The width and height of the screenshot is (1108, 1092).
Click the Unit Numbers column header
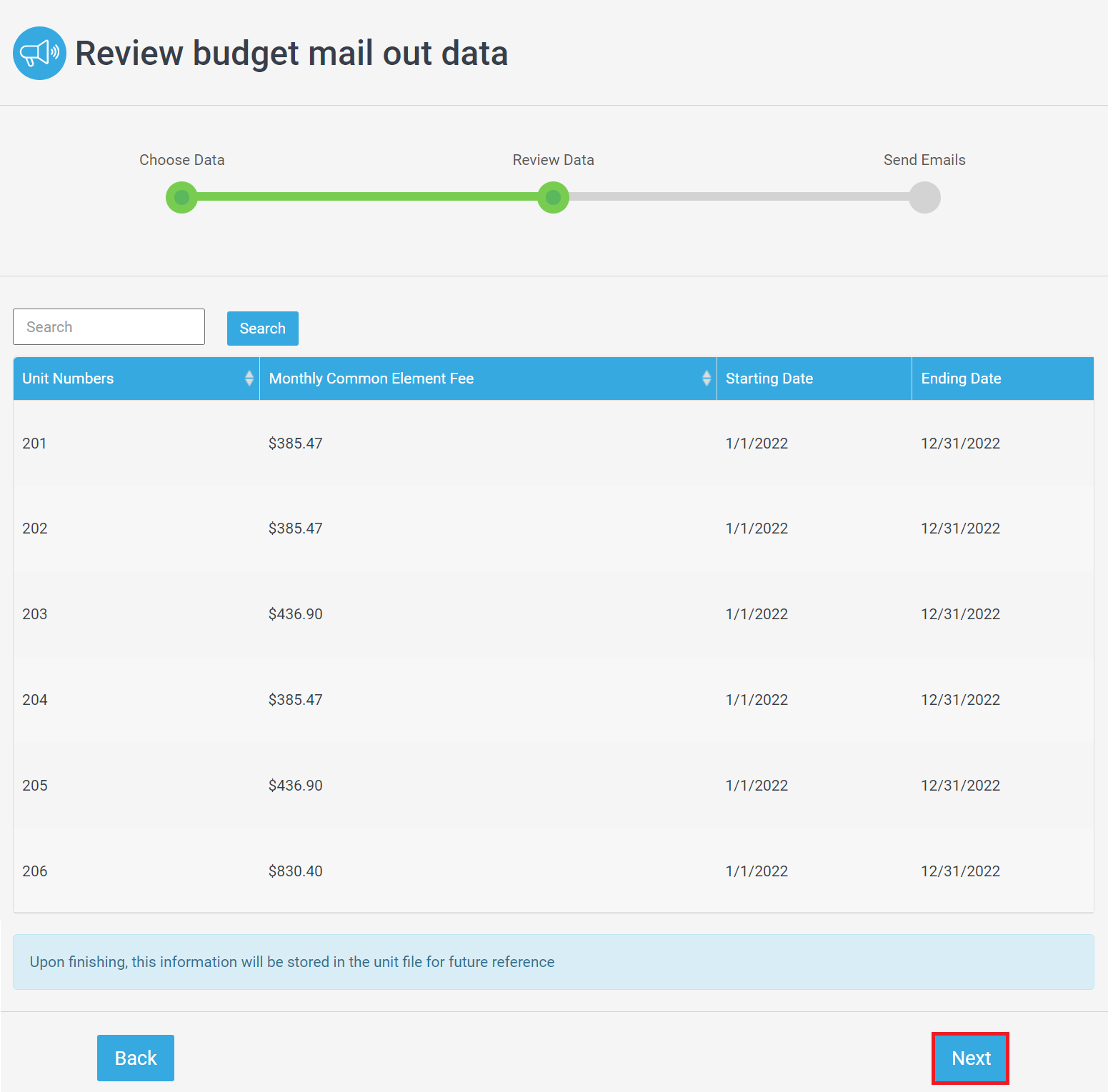[136, 379]
